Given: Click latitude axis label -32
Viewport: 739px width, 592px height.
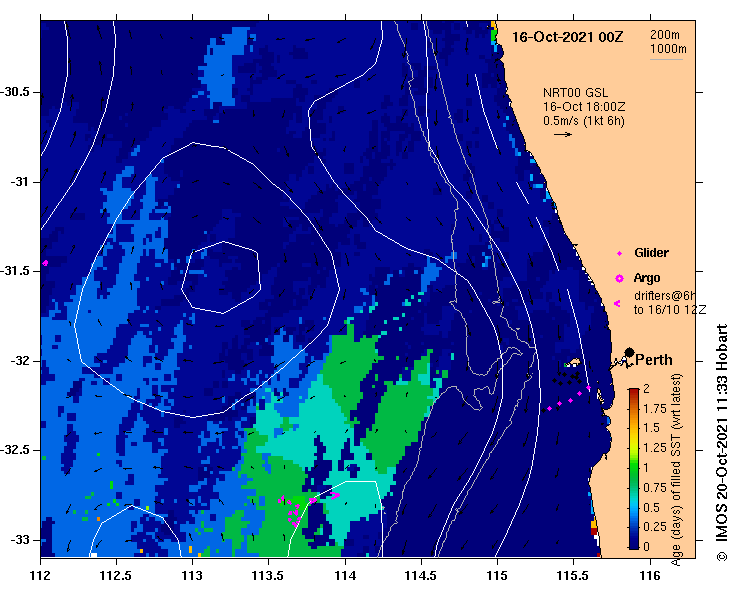Looking at the screenshot, I should [20, 361].
